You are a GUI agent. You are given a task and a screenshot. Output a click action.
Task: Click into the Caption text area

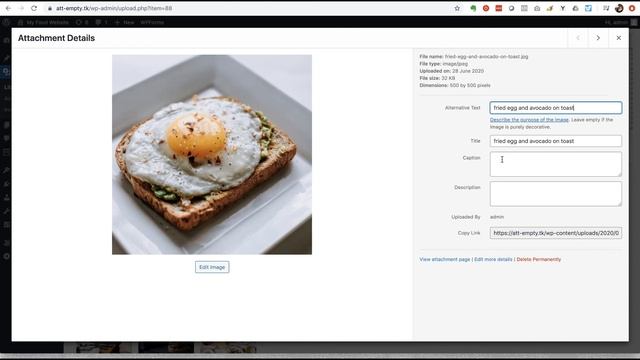coord(556,164)
